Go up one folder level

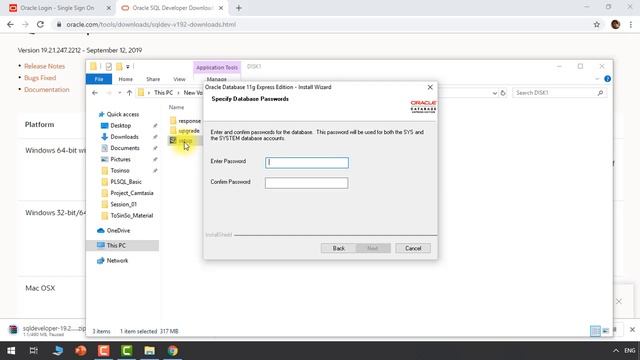[129, 93]
